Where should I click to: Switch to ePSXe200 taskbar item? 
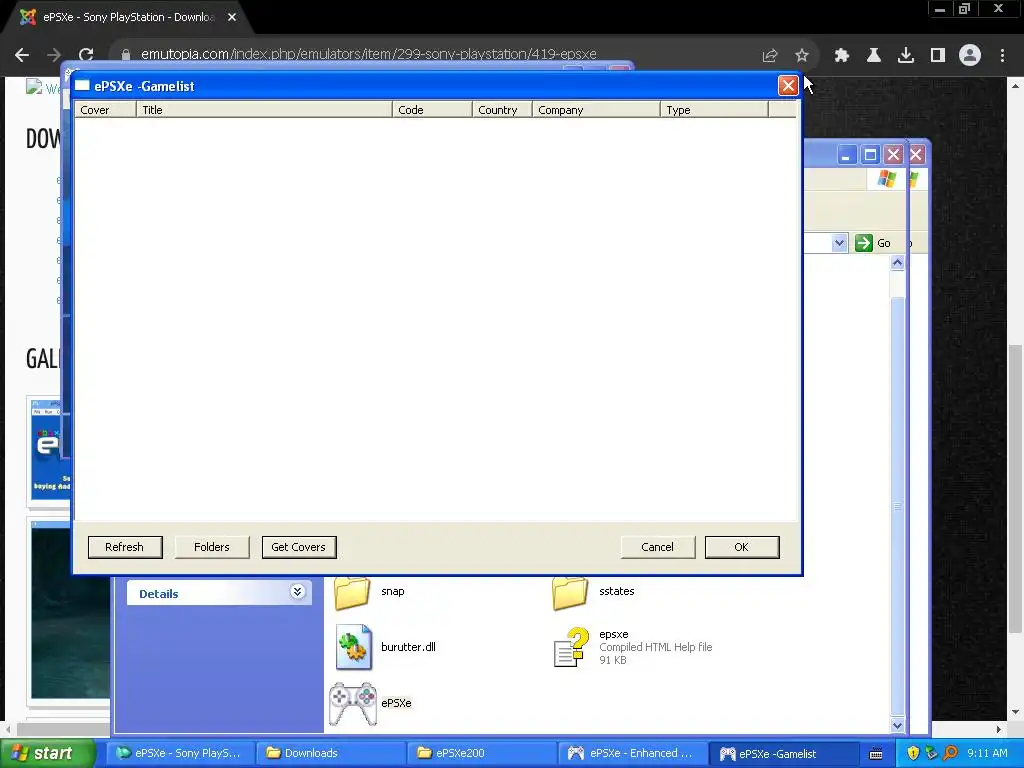click(x=481, y=753)
